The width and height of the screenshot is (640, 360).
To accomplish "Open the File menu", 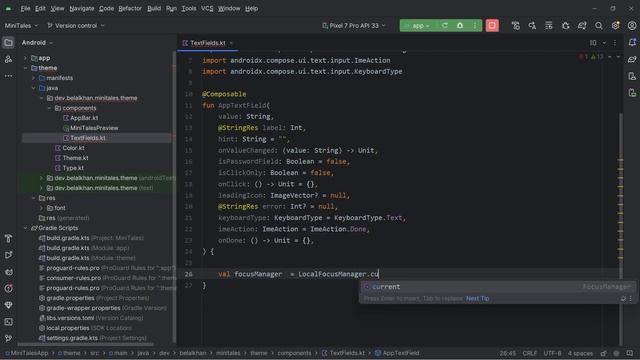I will point(25,9).
